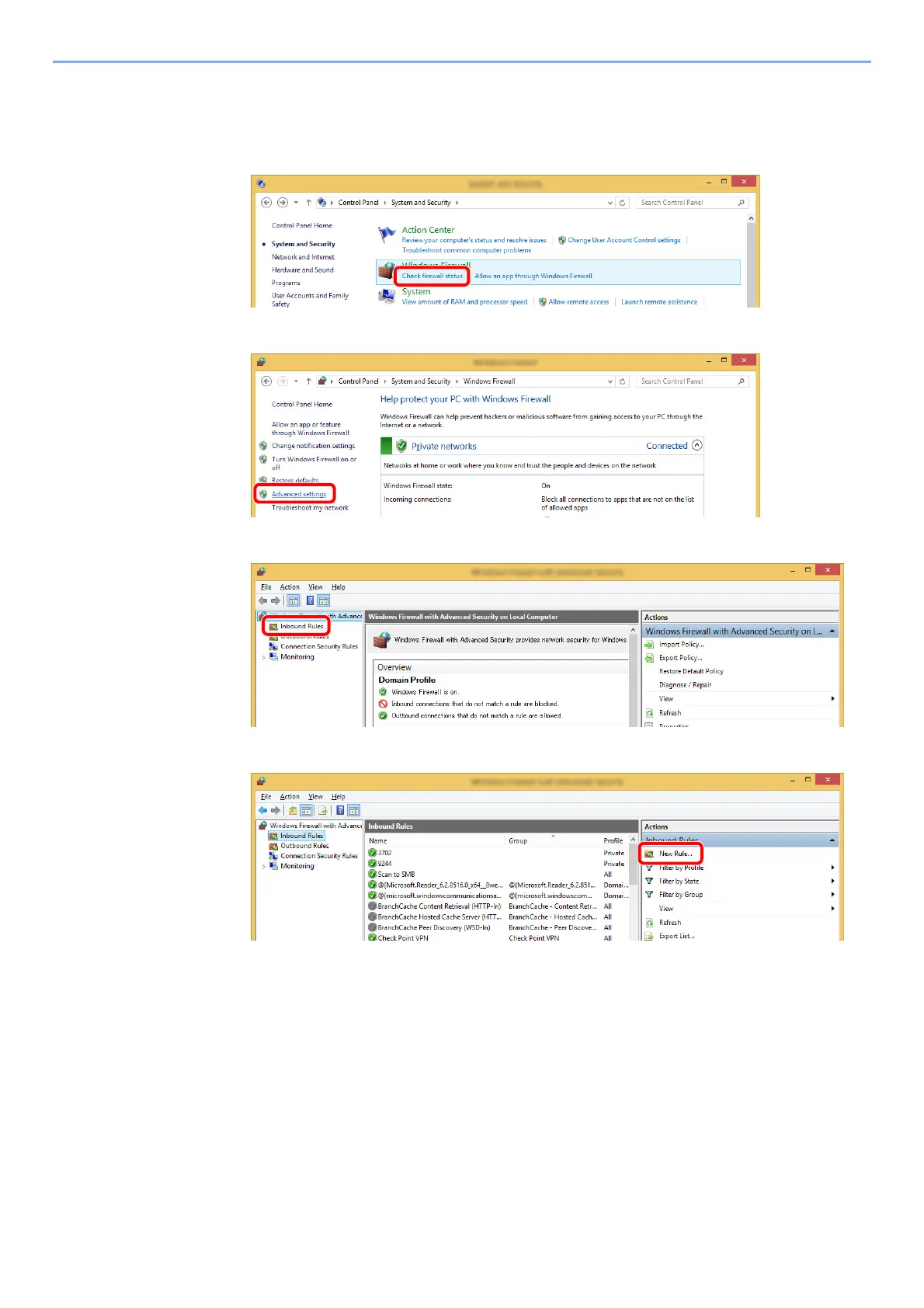Click Allow an app through Windows Firewall
This screenshot has height=1308, width=924.
tap(533, 276)
